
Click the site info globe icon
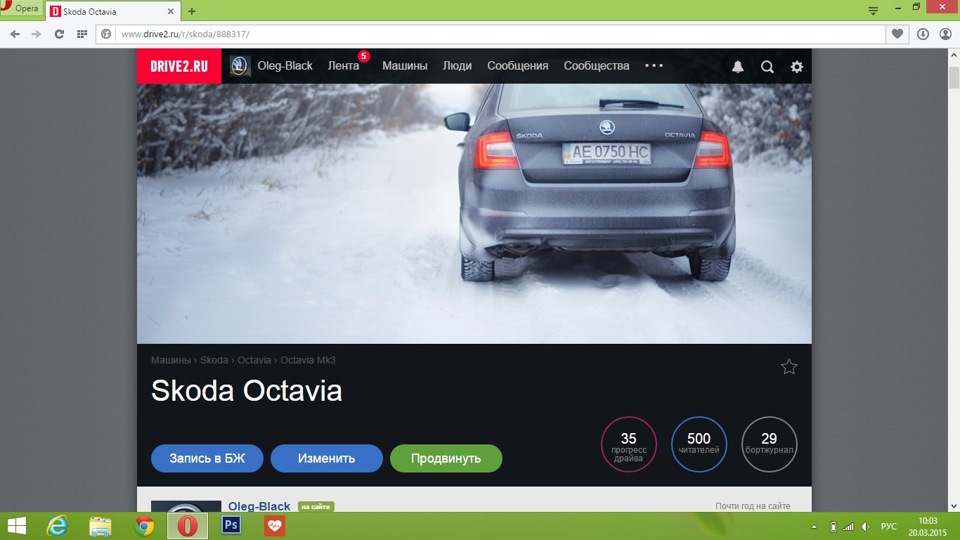(x=106, y=34)
